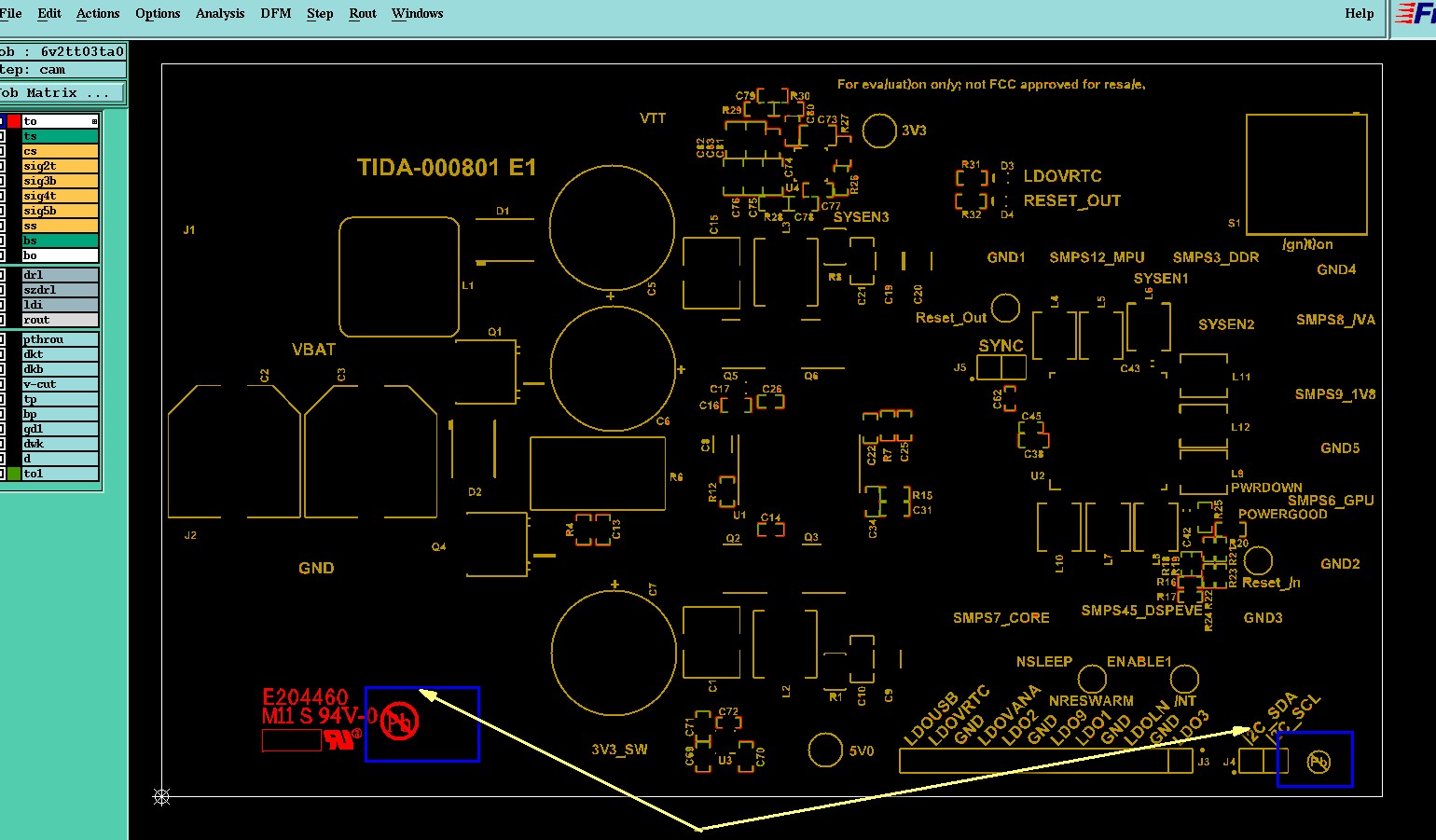Toggle the checkbox for layer 'rout'
Screen dimensions: 1436x840
[x=3, y=320]
